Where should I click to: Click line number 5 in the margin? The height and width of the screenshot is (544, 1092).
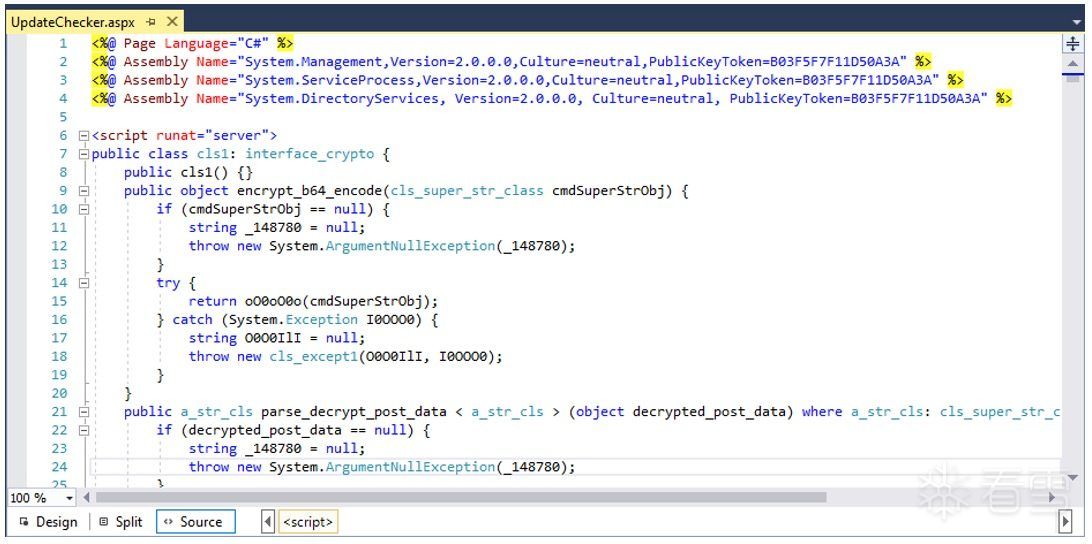tap(63, 117)
